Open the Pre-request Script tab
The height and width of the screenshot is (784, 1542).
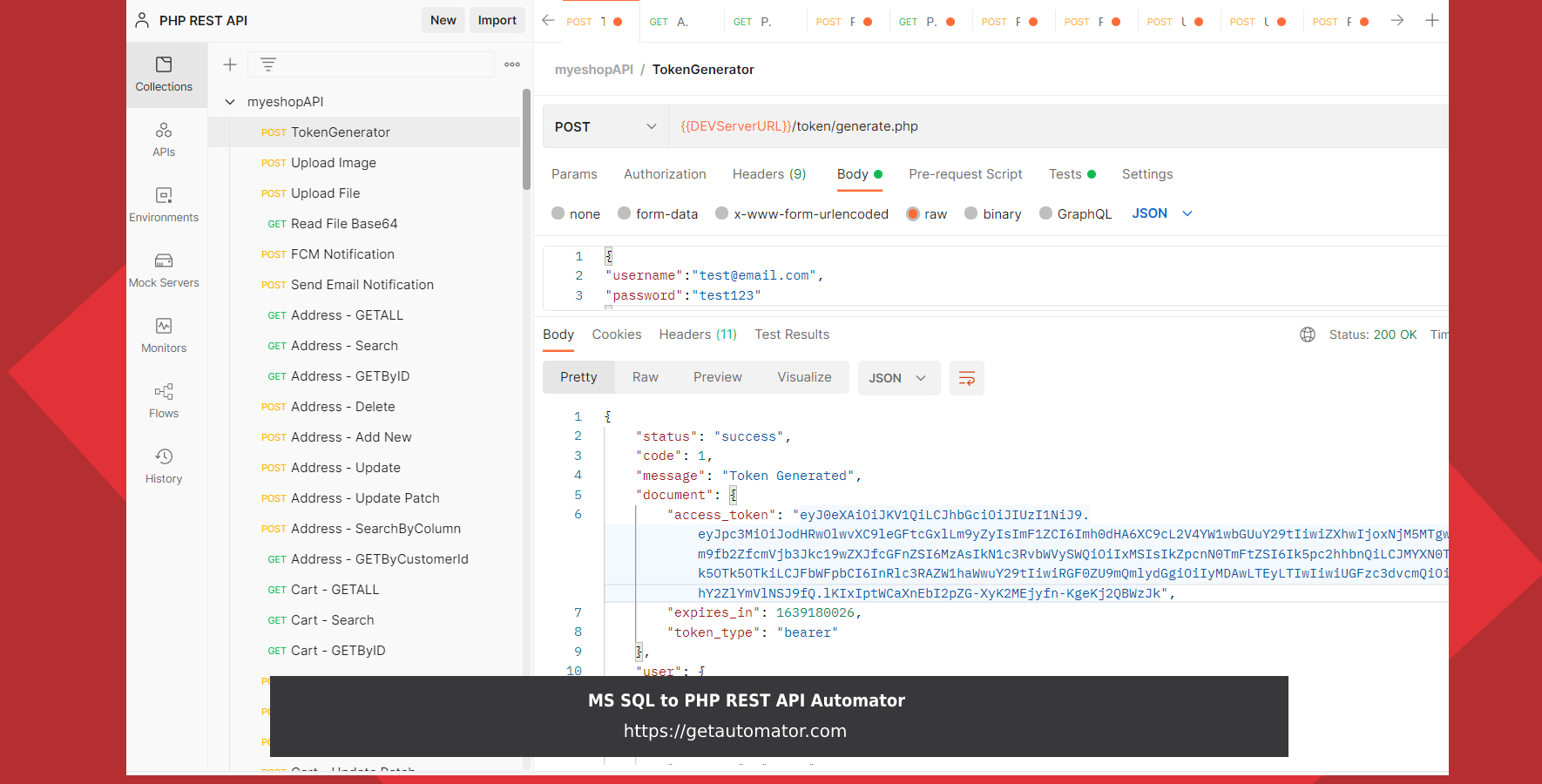965,174
